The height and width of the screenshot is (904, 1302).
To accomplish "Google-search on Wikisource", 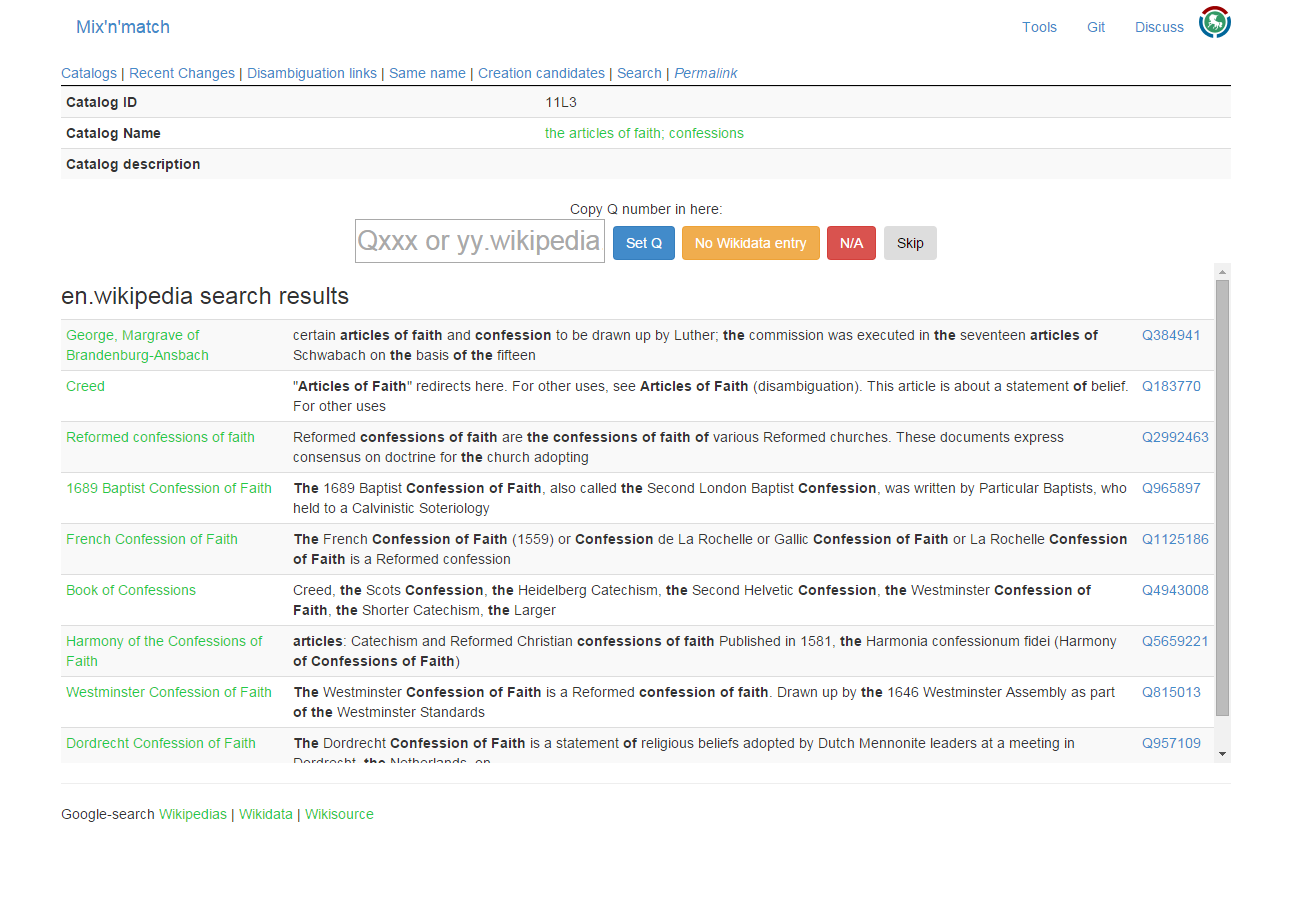I will tap(339, 814).
